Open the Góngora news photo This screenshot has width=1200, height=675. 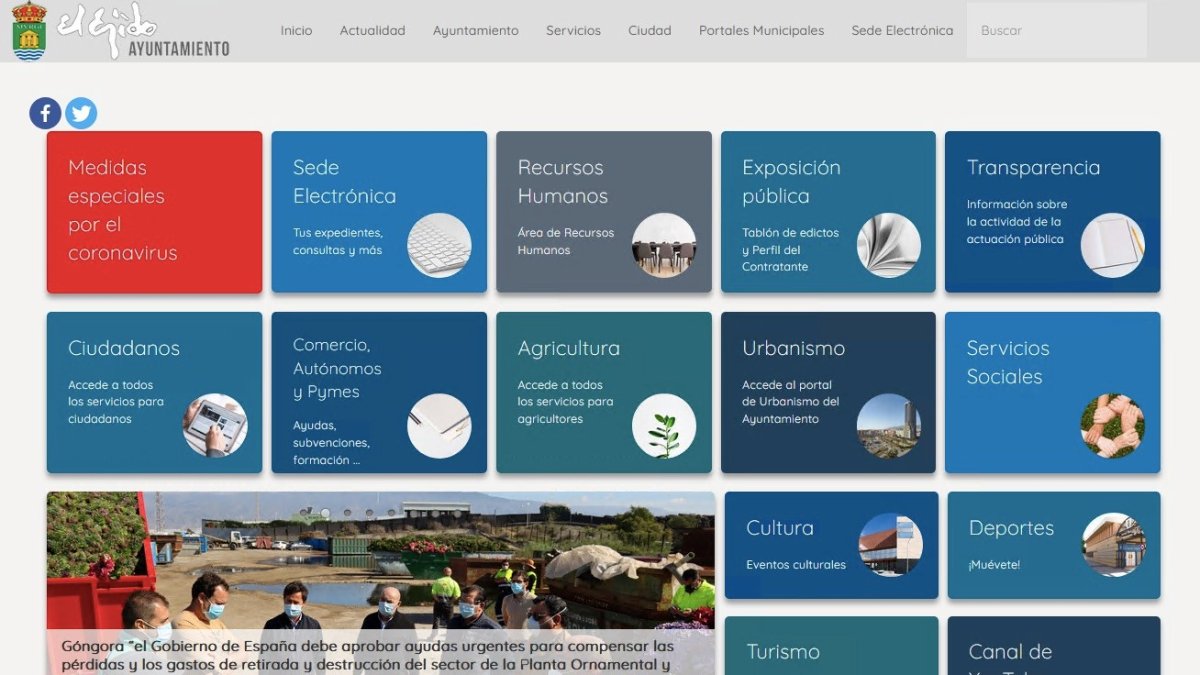click(x=381, y=583)
